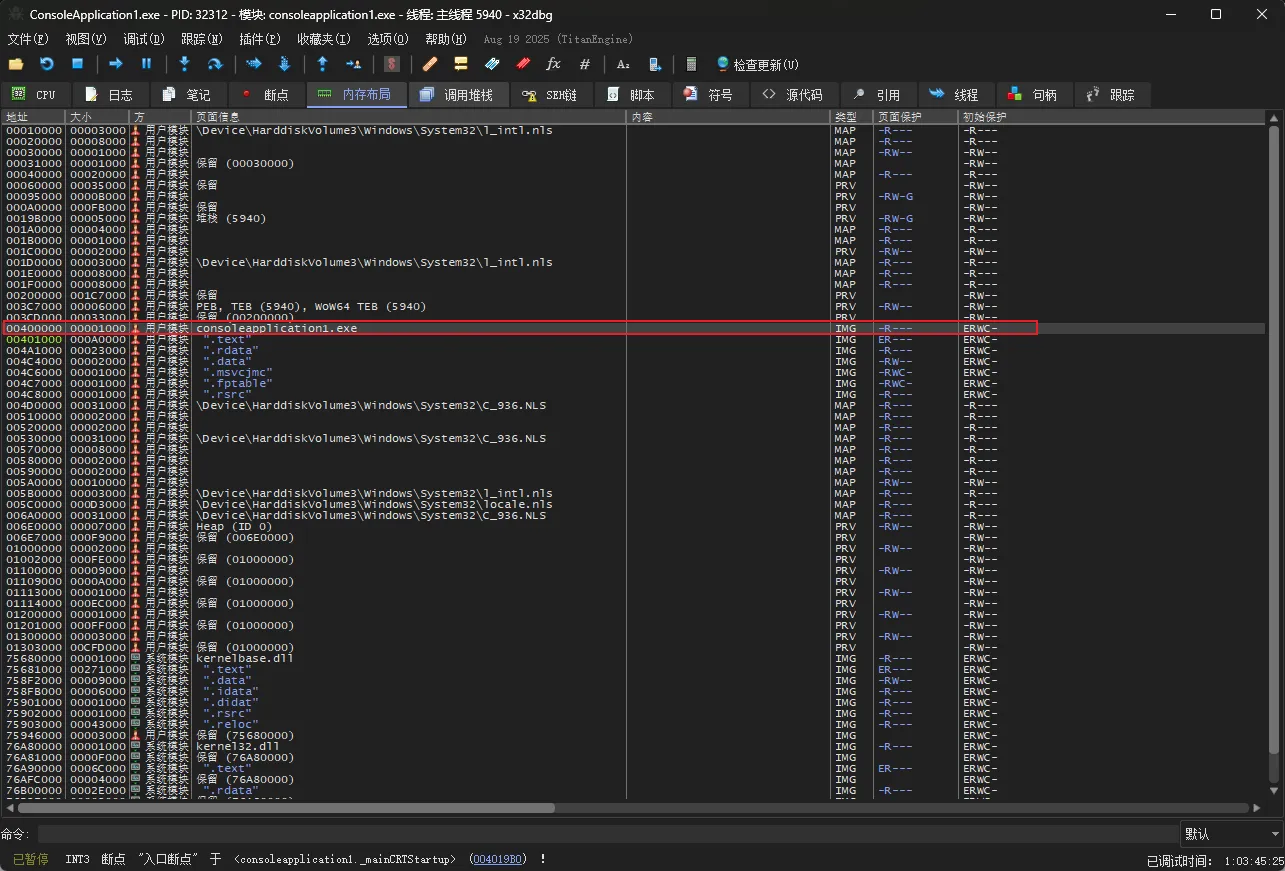
Task: Click 检查更新(U) check updates button
Action: point(758,64)
